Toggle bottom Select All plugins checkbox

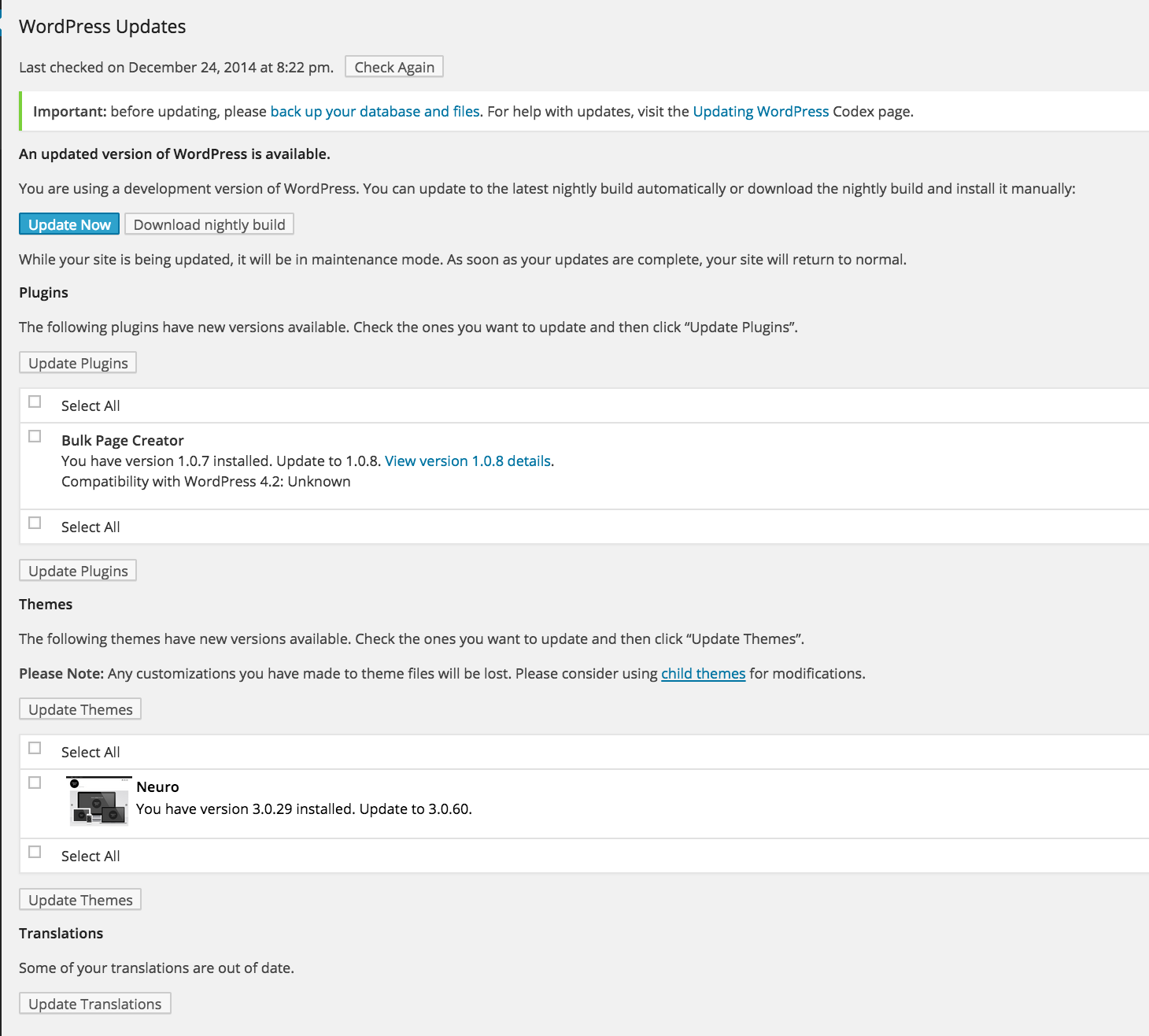[x=35, y=523]
